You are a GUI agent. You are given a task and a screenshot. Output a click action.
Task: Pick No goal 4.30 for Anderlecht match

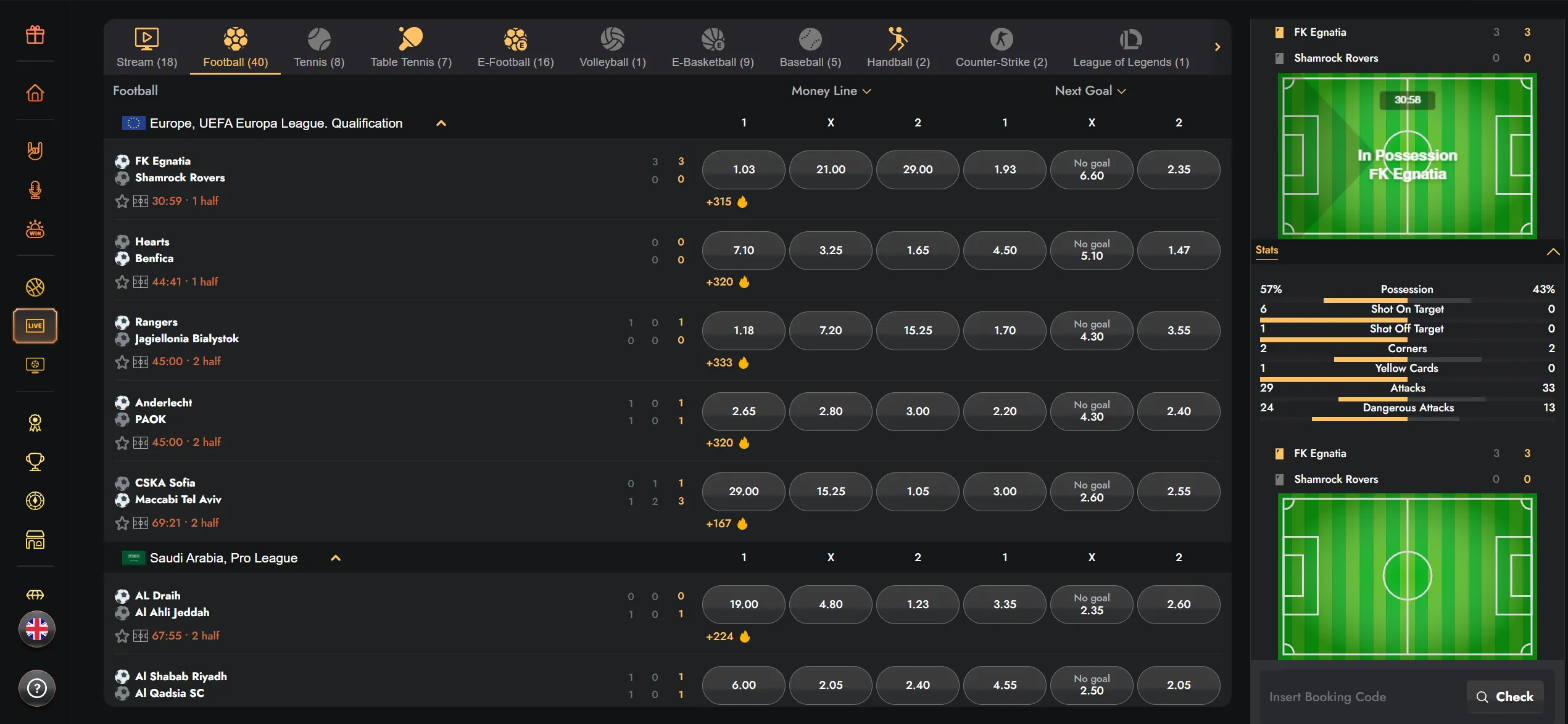click(1092, 411)
